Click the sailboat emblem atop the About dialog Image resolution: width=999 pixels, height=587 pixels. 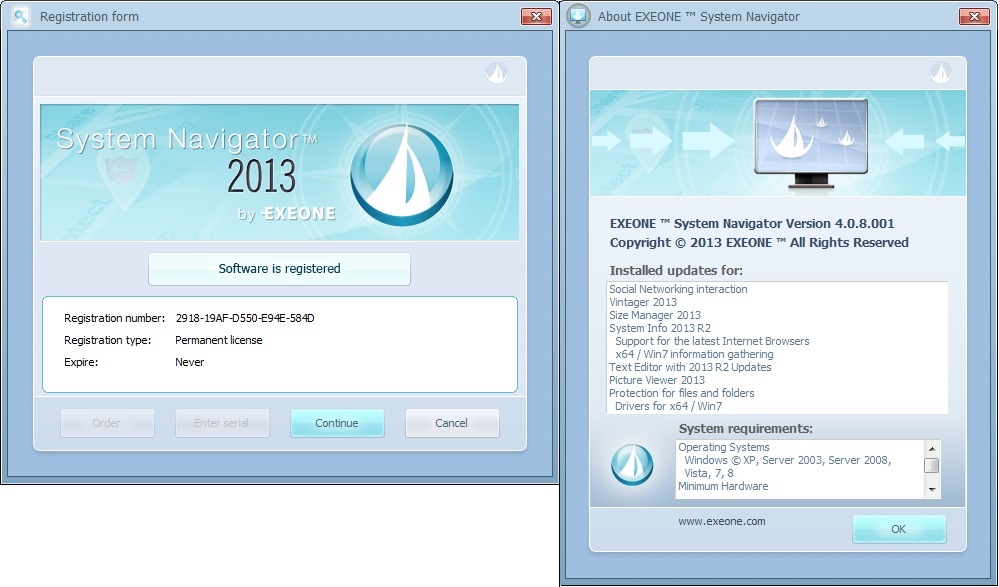[938, 72]
